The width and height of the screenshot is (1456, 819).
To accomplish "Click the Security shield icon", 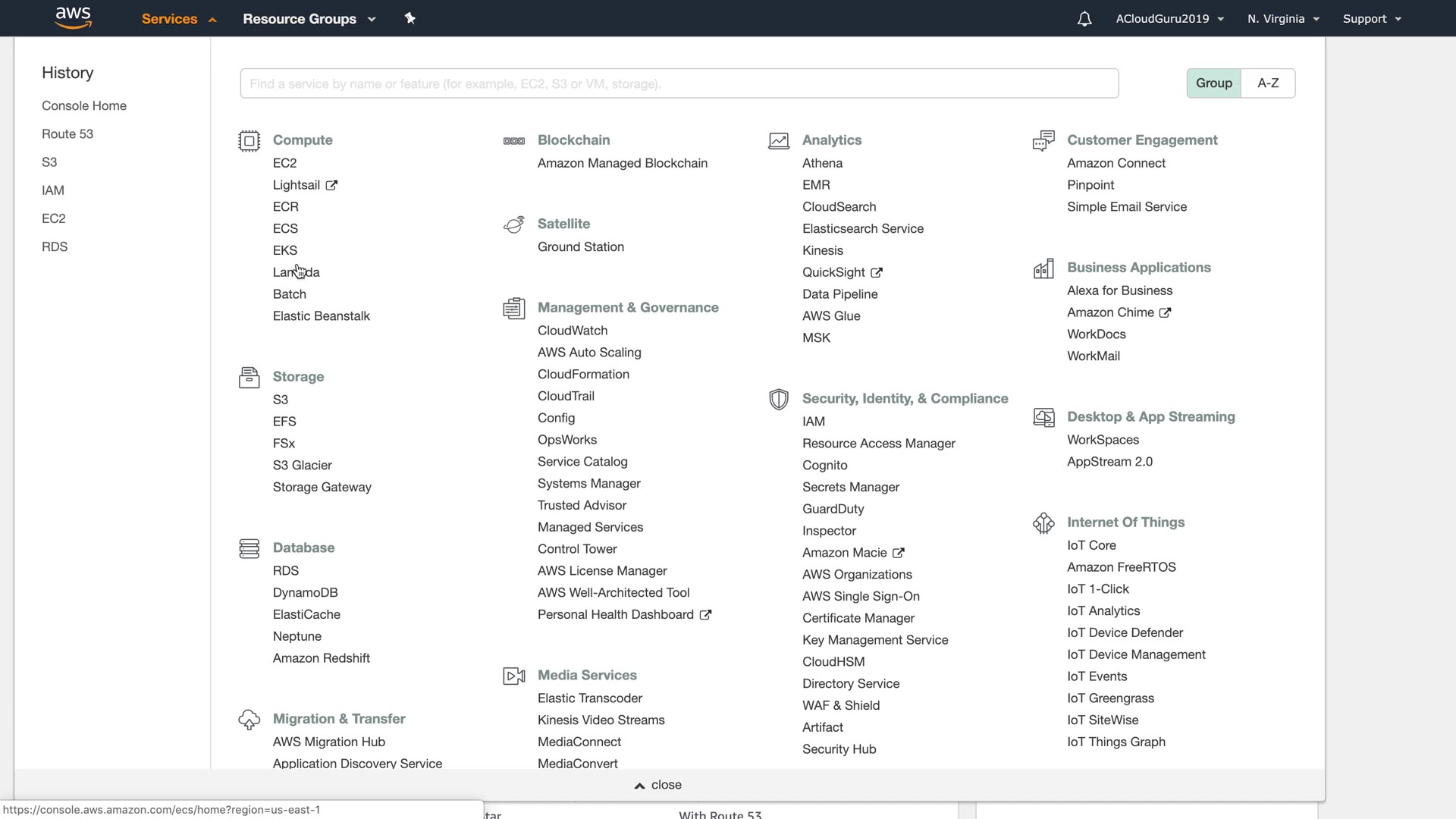I will [x=778, y=399].
